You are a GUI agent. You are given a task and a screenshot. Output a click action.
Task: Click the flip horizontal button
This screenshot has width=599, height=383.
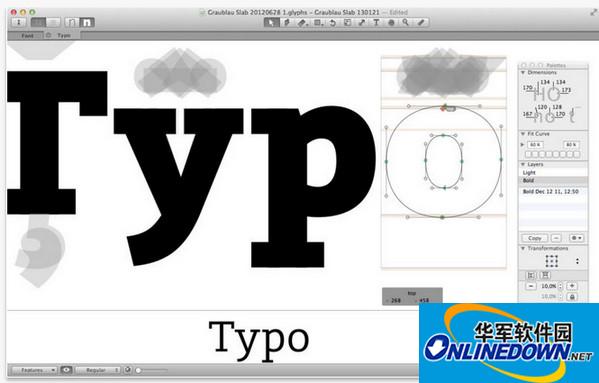pos(531,275)
